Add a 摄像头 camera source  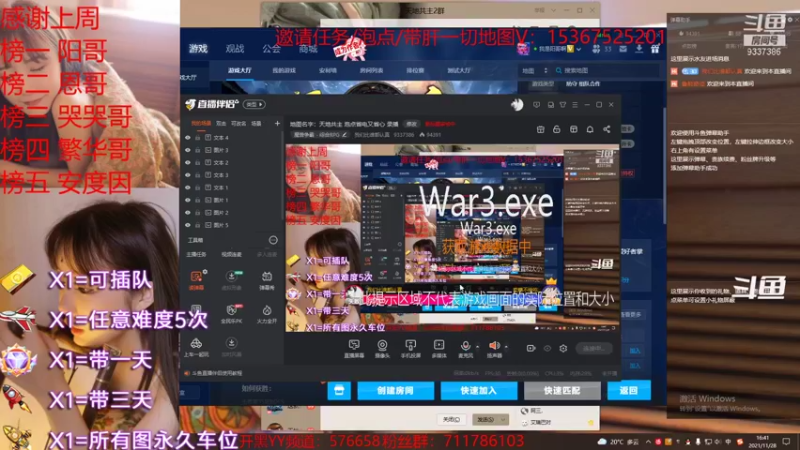click(x=382, y=348)
